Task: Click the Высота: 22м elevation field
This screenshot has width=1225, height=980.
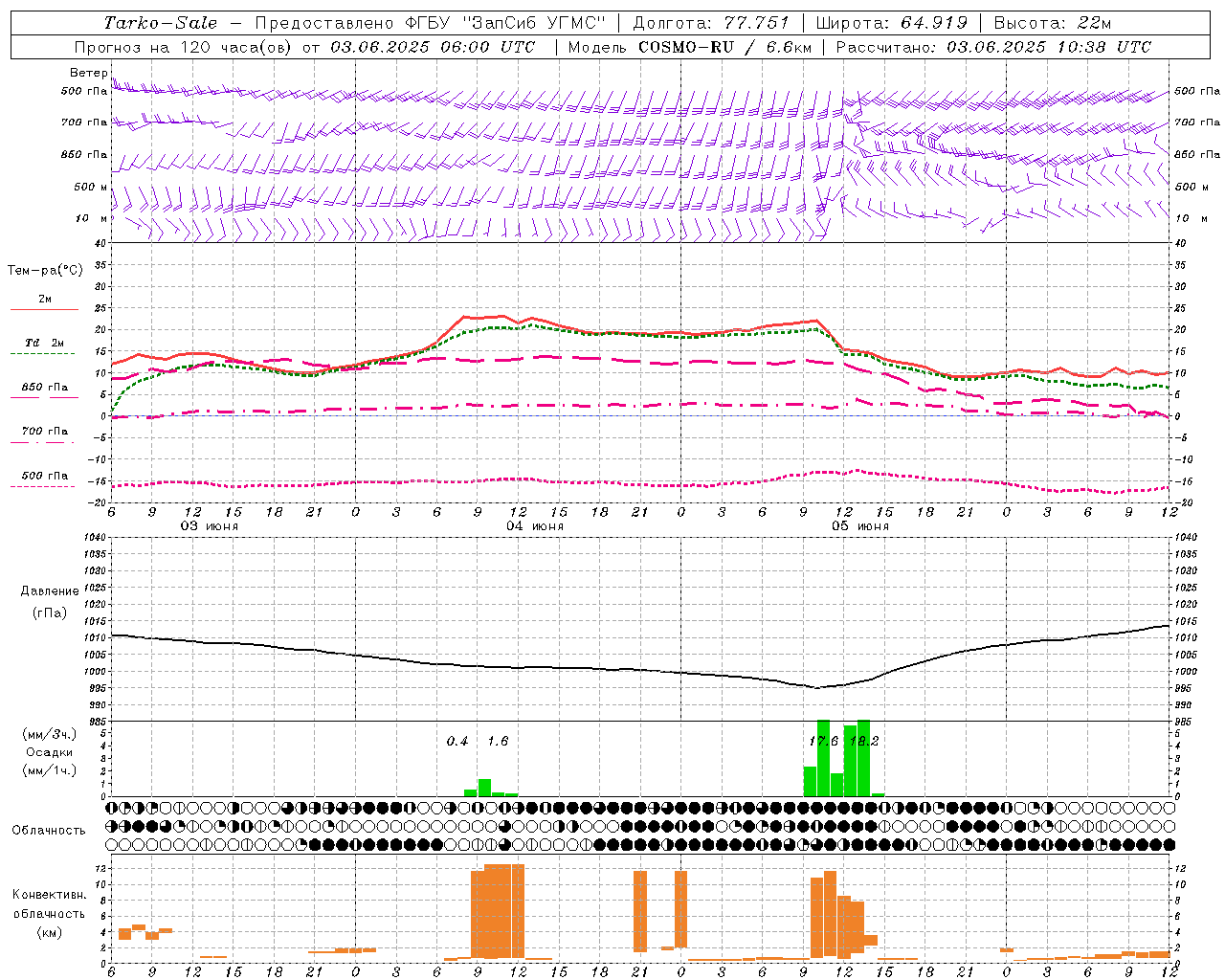Action: click(x=1052, y=23)
